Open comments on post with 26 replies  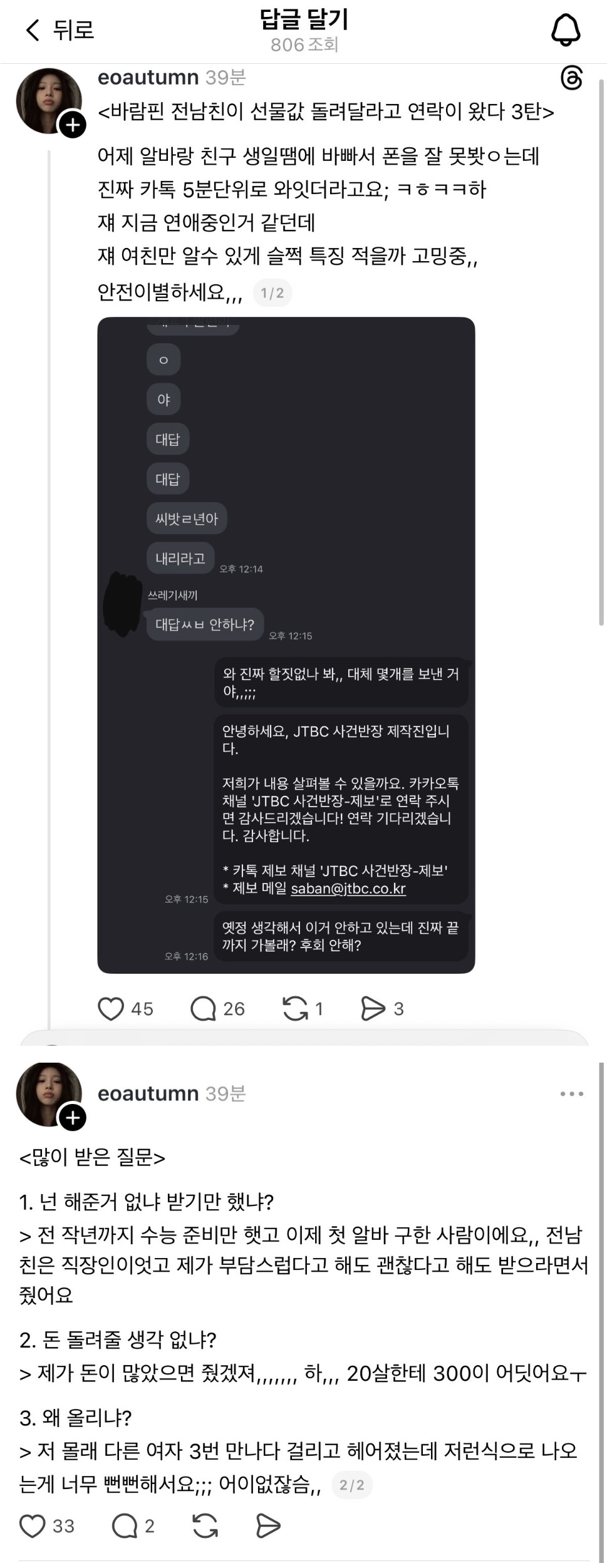[203, 1009]
